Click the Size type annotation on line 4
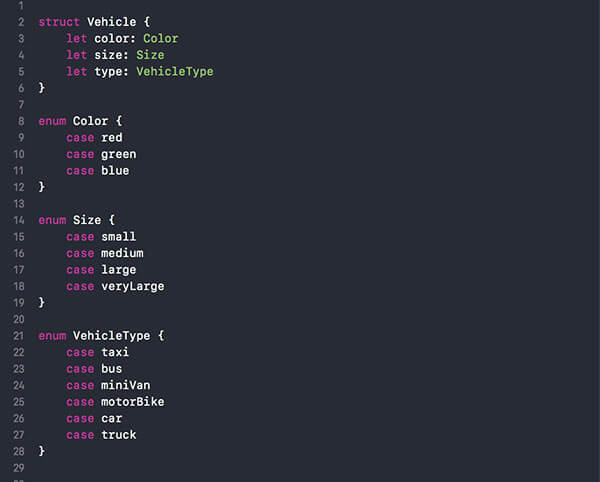The height and width of the screenshot is (482, 600). (150, 55)
